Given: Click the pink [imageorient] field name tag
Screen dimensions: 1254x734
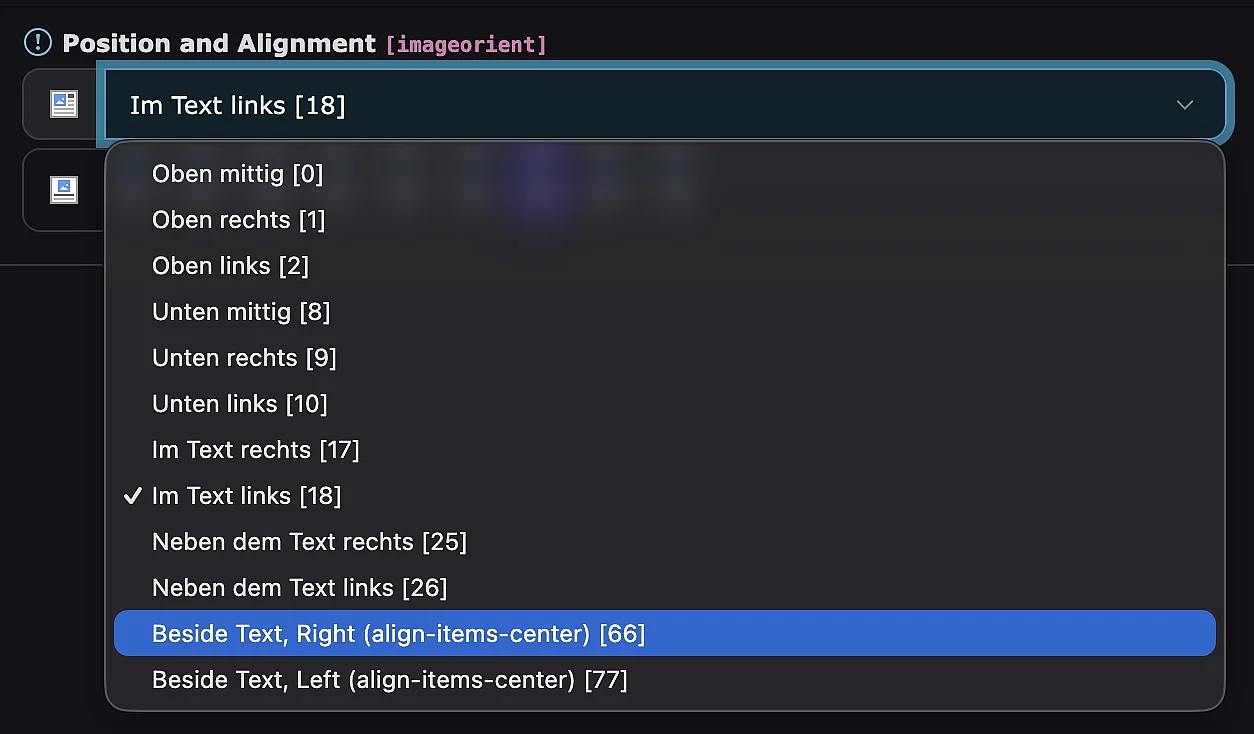Looking at the screenshot, I should pos(466,44).
